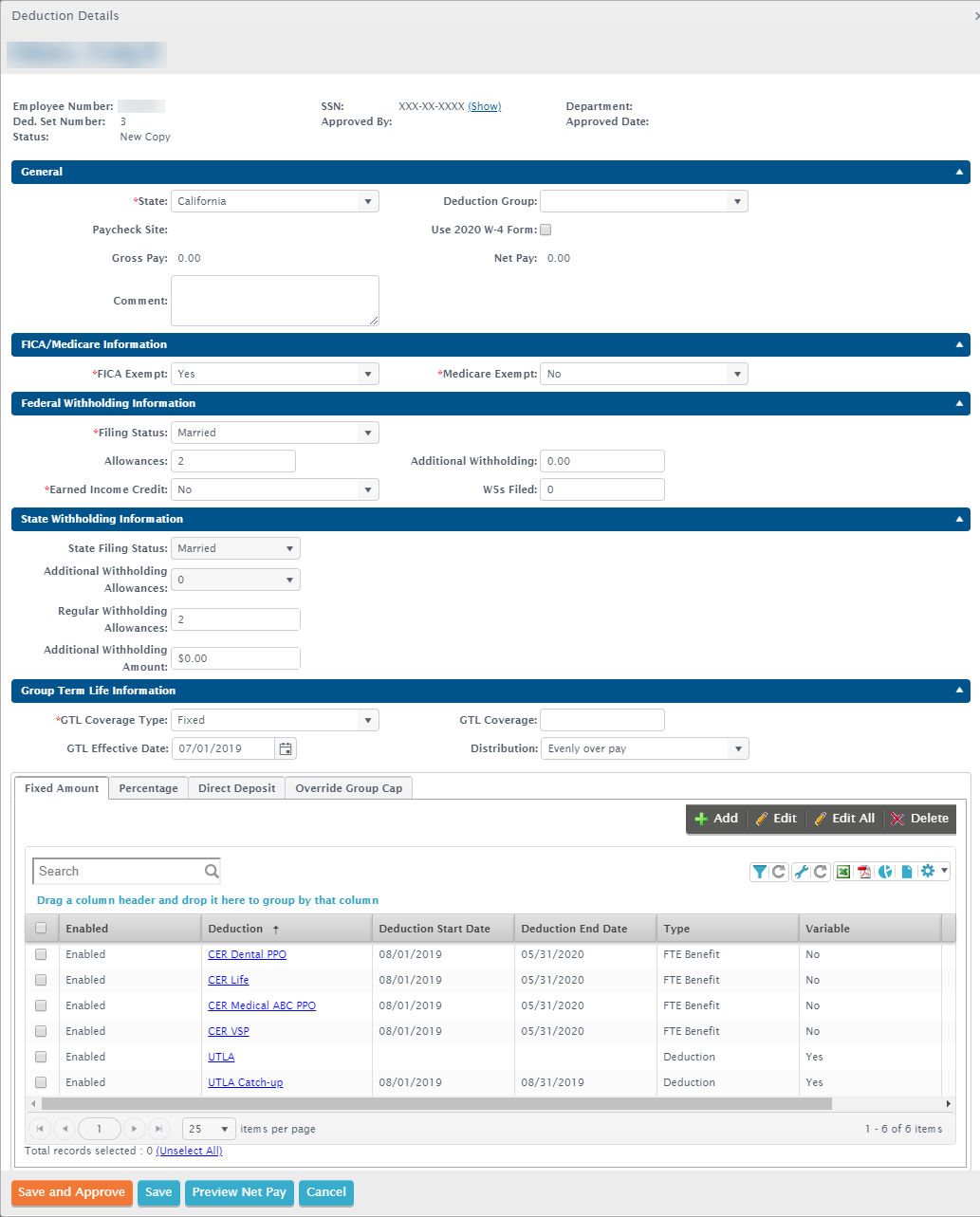980x1217 pixels.
Task: Click the horizontal grid scrollbar
Action: click(436, 1104)
